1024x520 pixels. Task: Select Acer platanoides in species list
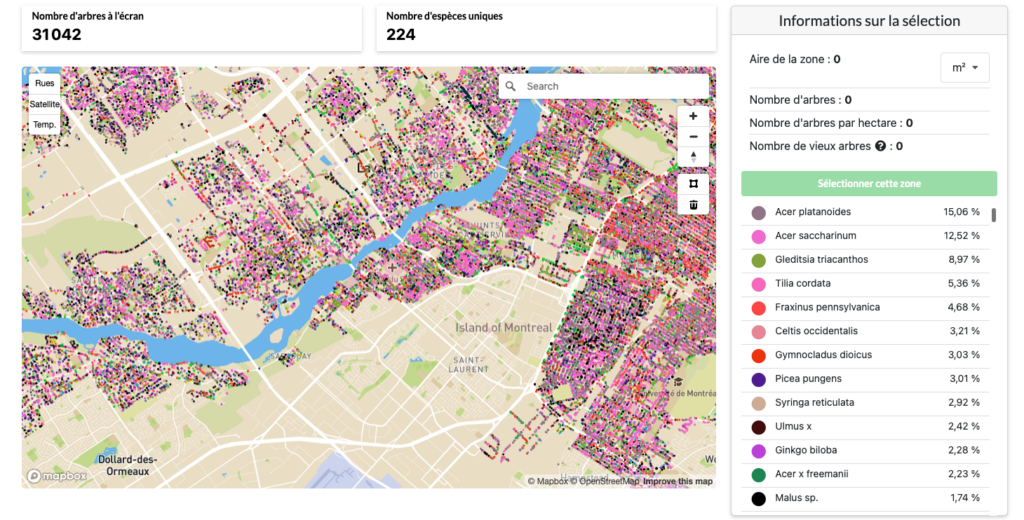813,212
